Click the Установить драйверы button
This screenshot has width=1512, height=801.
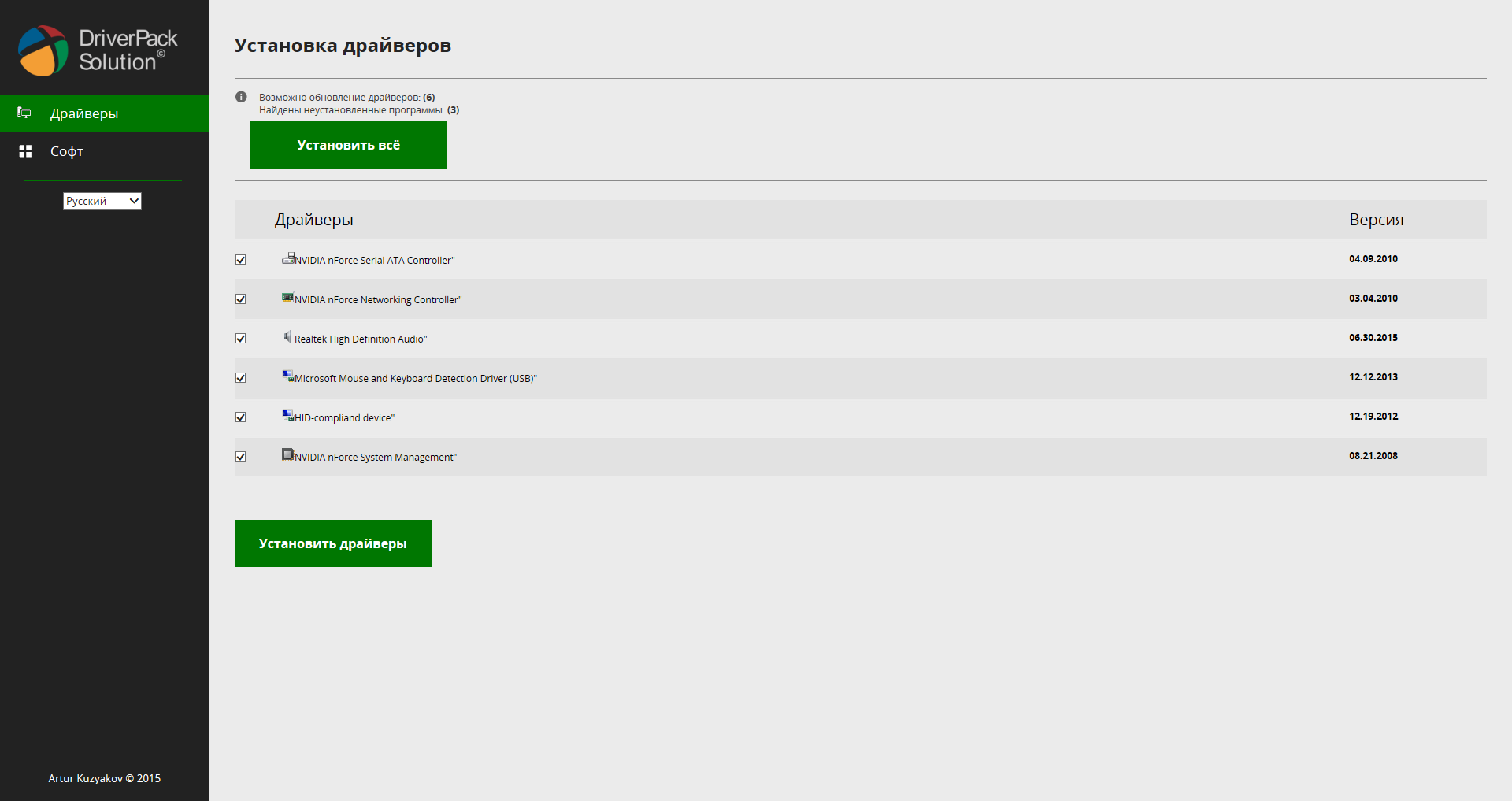[333, 543]
